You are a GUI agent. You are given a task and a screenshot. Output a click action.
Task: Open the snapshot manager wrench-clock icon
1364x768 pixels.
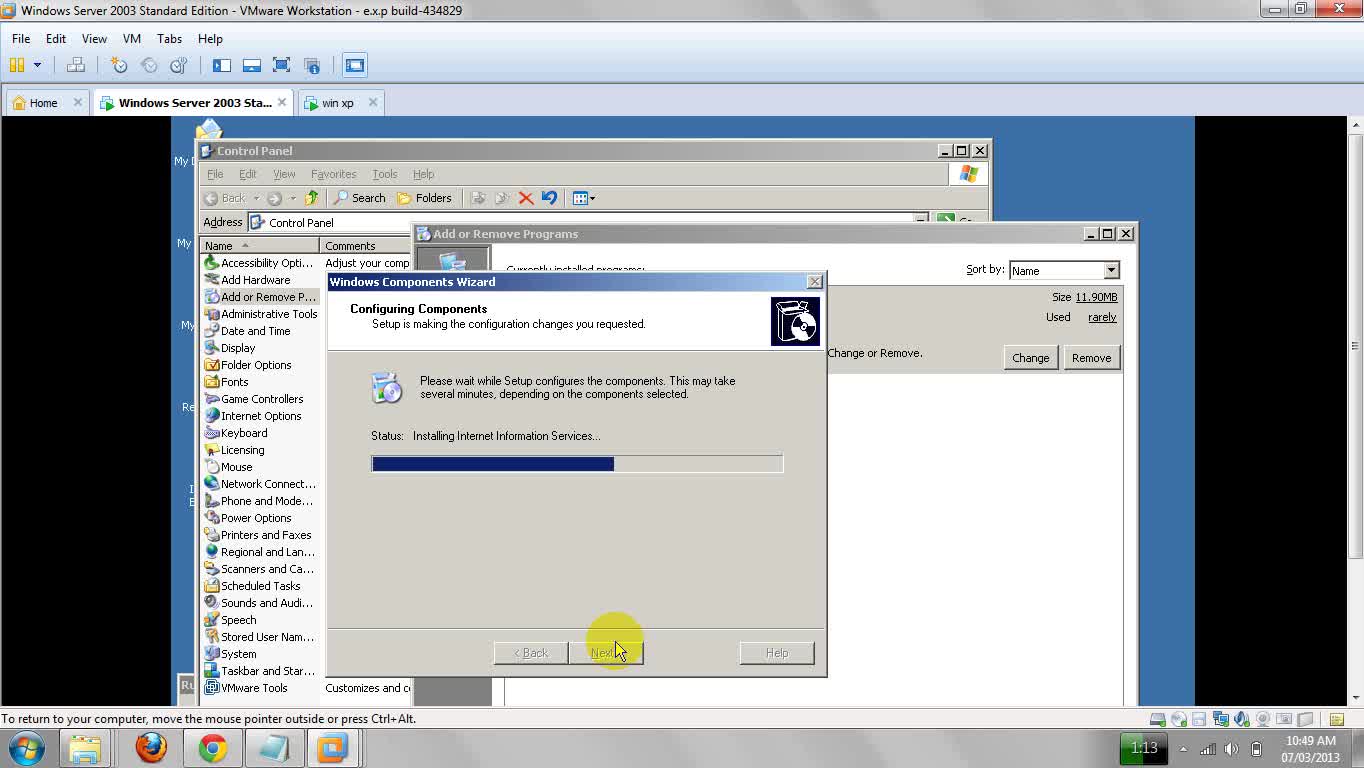point(179,65)
